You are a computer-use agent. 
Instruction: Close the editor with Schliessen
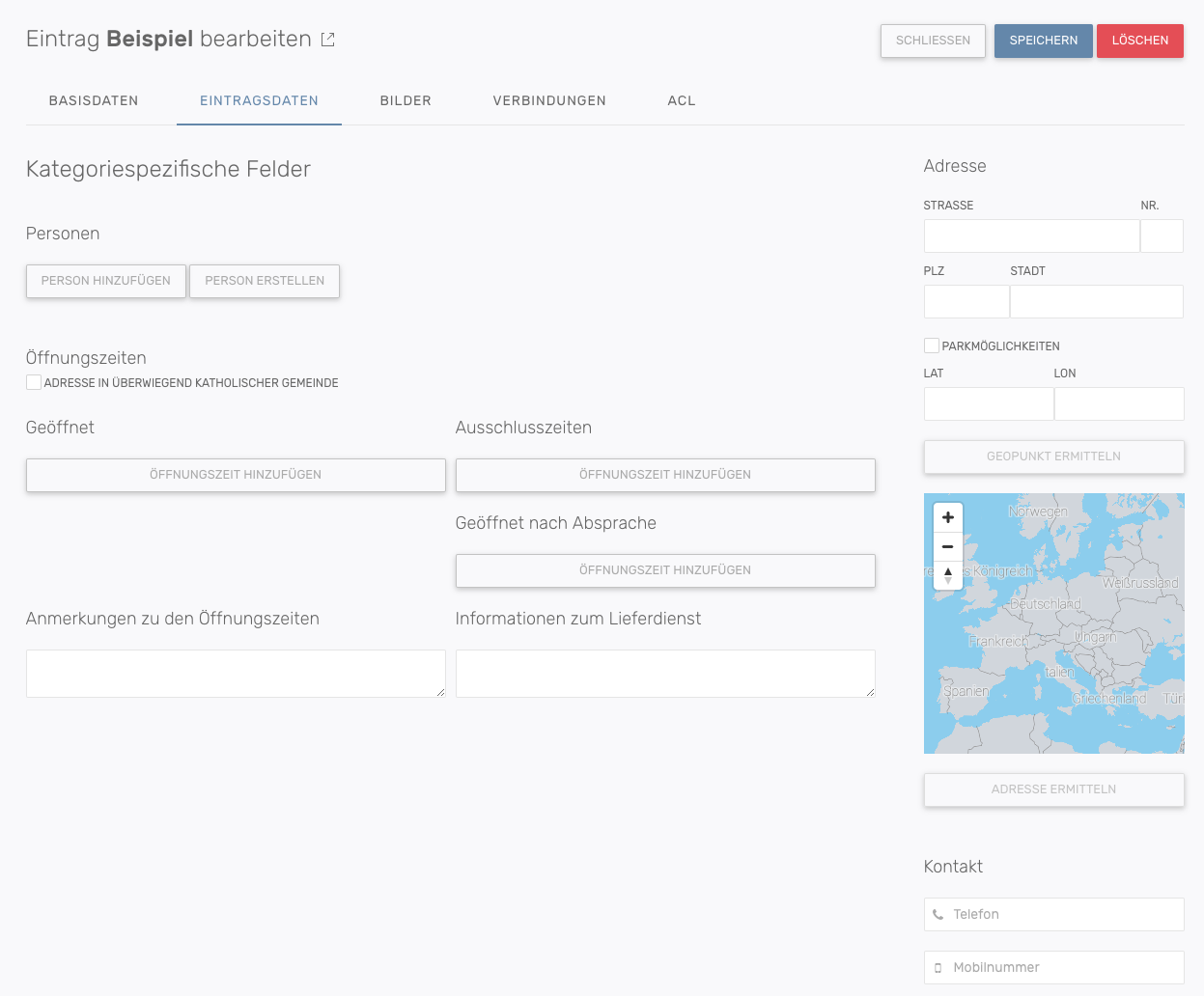click(x=933, y=41)
